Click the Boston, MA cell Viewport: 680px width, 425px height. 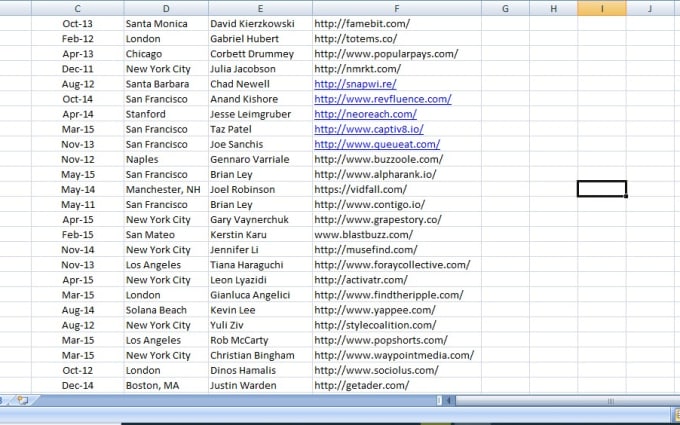(x=166, y=386)
